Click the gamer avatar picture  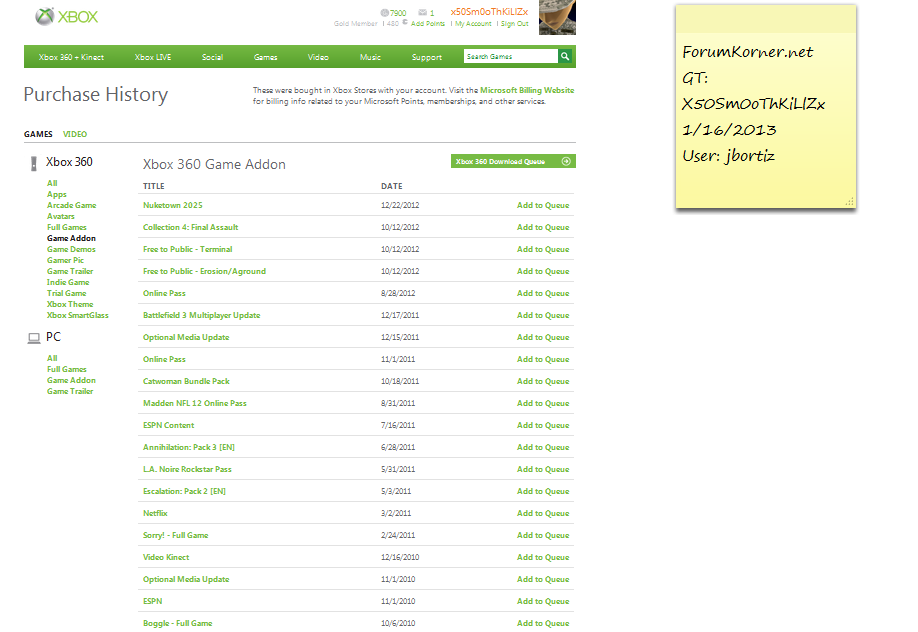pos(557,18)
